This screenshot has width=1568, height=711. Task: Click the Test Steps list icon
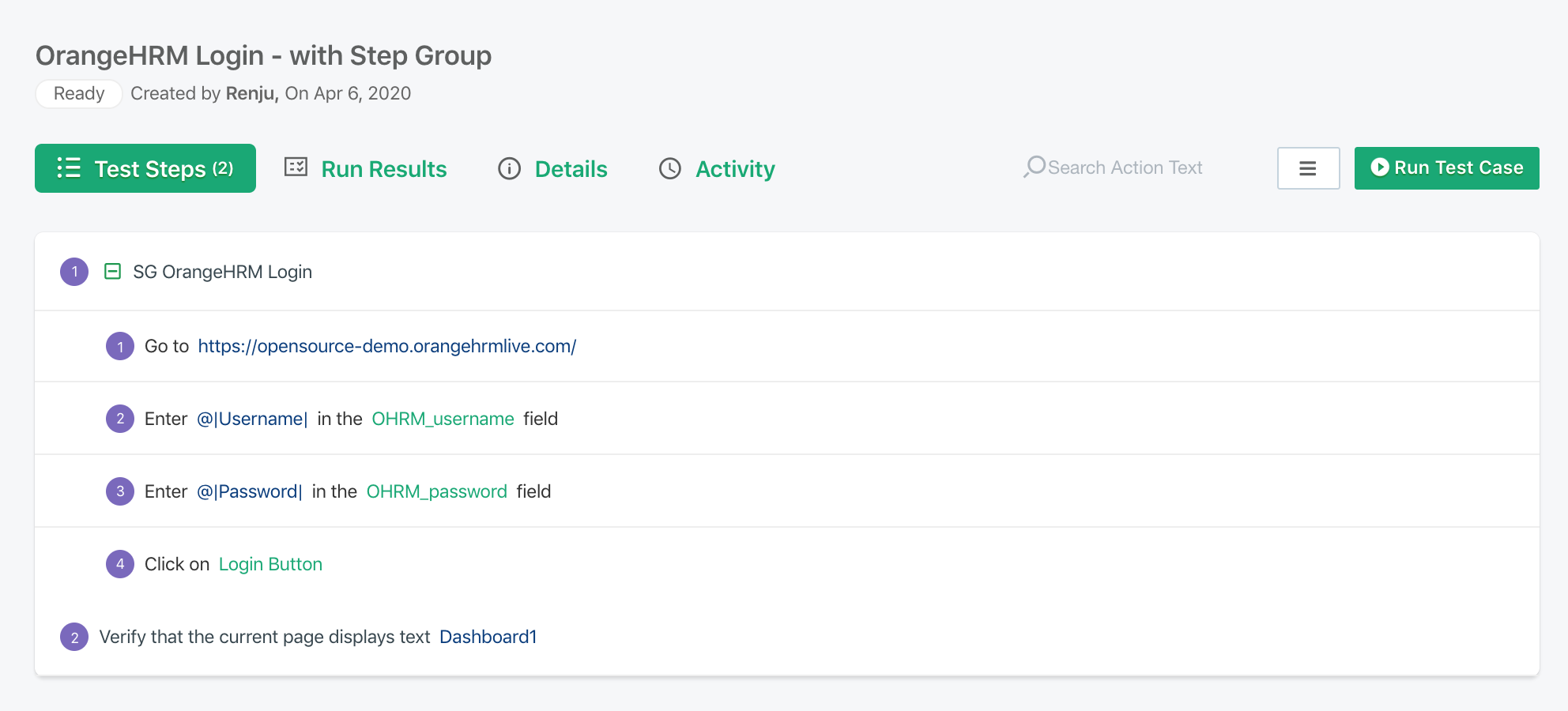pyautogui.click(x=69, y=167)
